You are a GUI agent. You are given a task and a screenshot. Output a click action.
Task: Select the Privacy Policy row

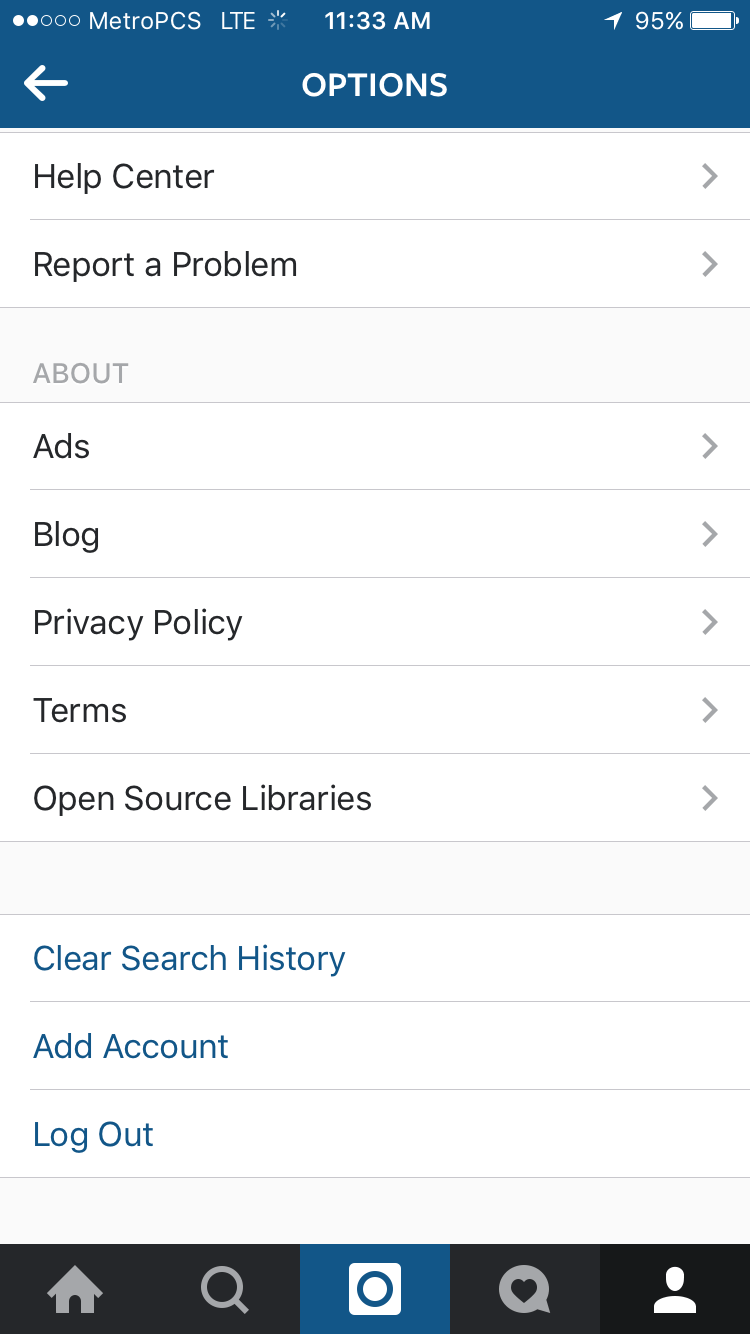coord(138,623)
